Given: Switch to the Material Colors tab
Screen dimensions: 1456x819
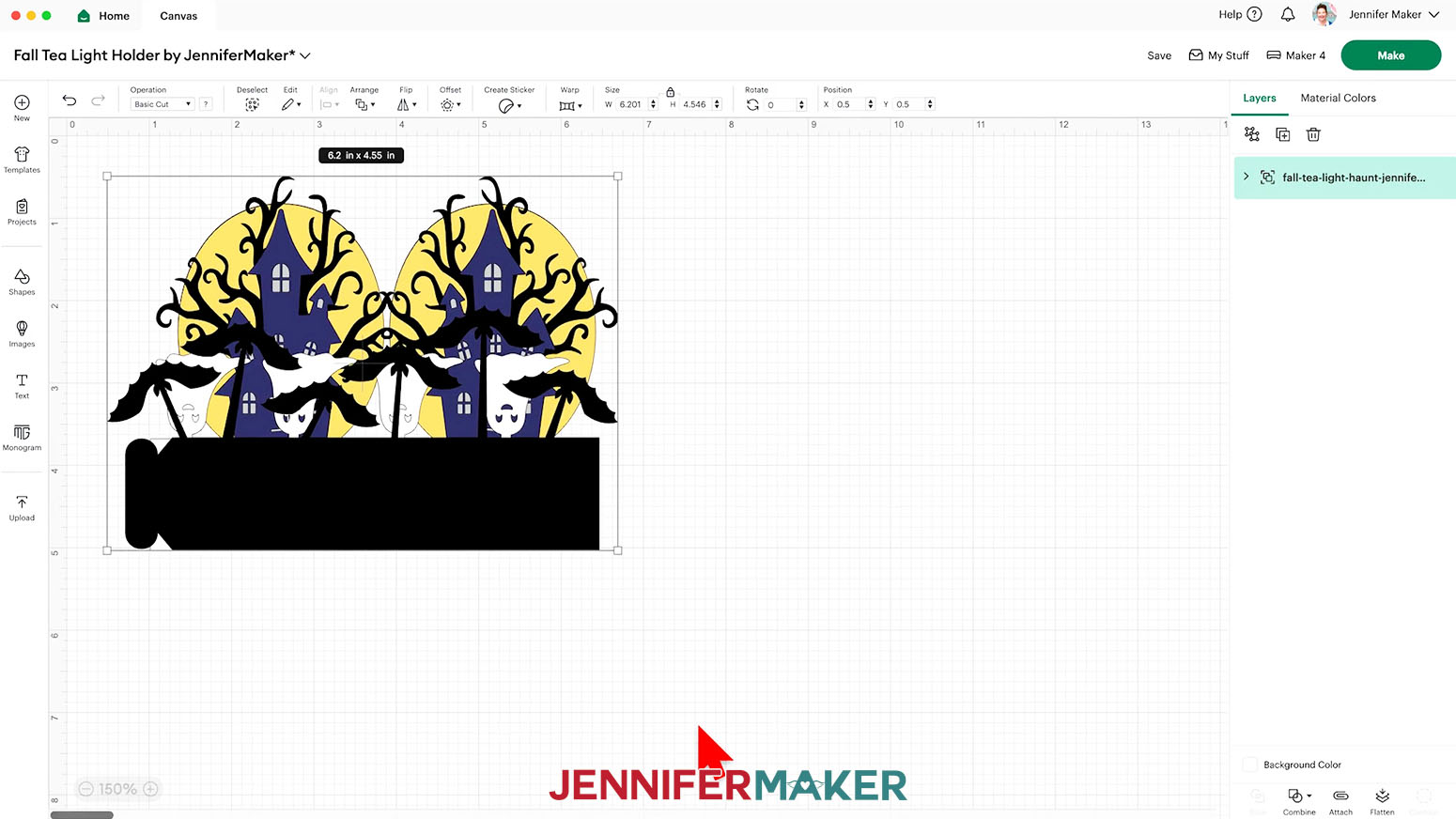Looking at the screenshot, I should pyautogui.click(x=1338, y=98).
